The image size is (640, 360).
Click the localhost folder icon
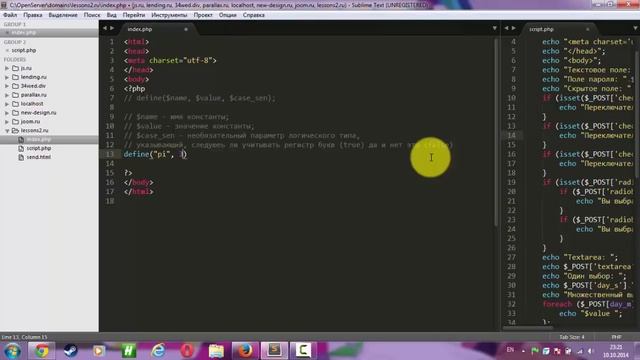16,104
